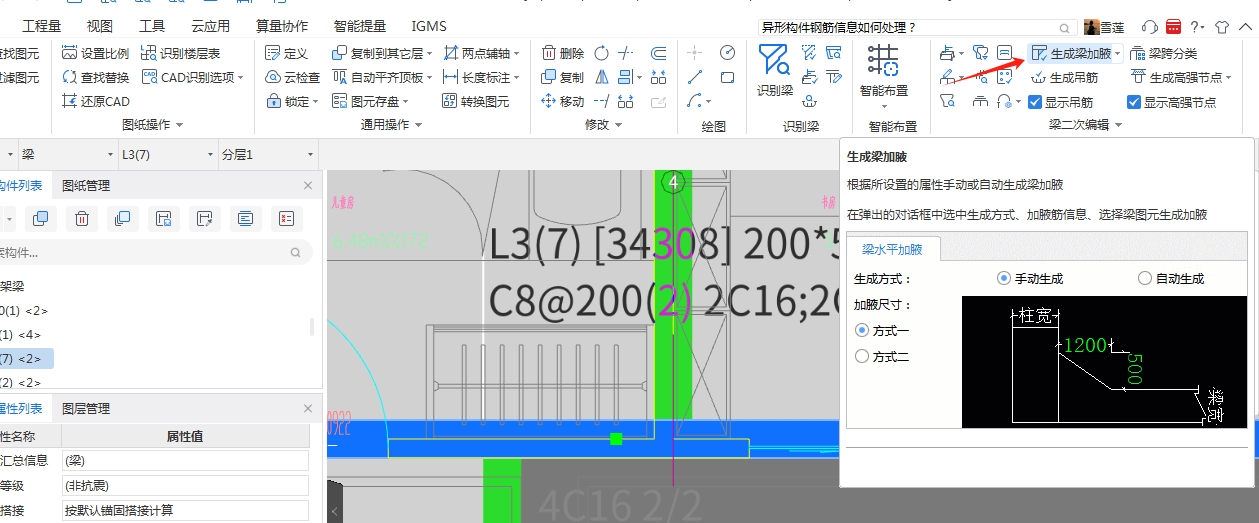1259x523 pixels.
Task: Expand the 长度标注 dropdown
Action: pos(518,77)
